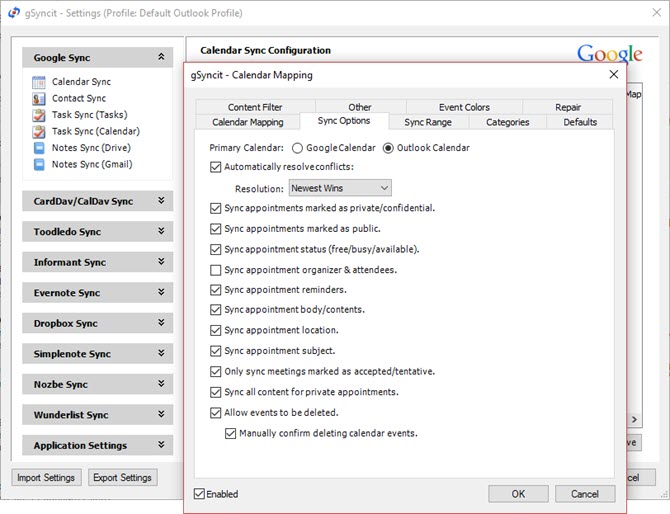Switch to the Content Filter tab
This screenshot has height=514, width=670.
[255, 107]
